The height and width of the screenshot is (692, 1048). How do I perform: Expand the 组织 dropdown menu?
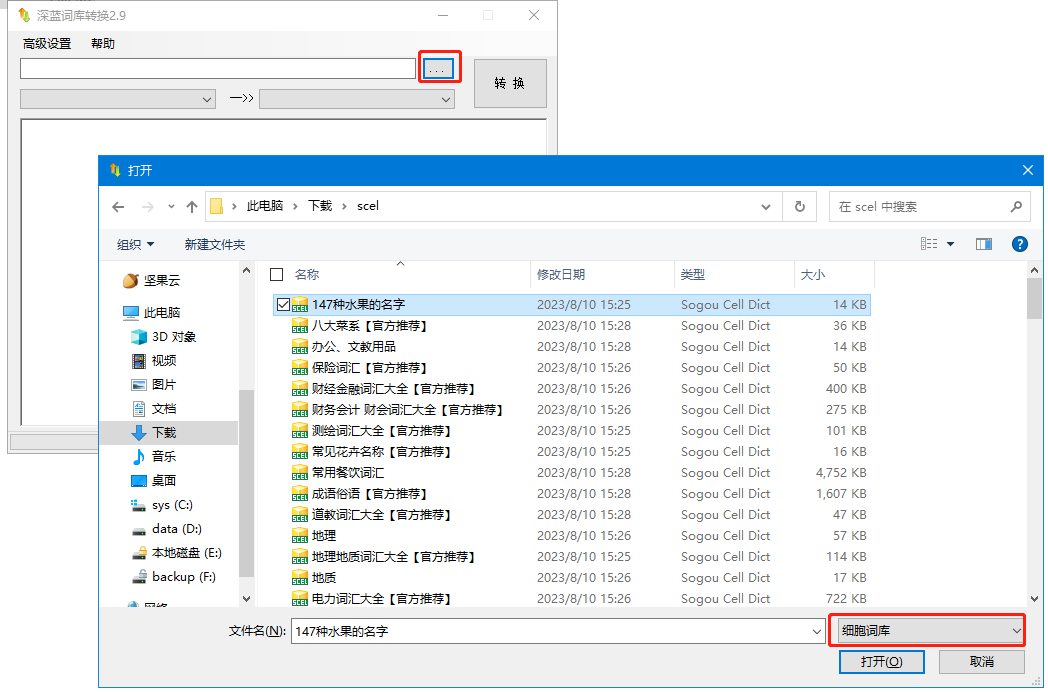[x=136, y=244]
